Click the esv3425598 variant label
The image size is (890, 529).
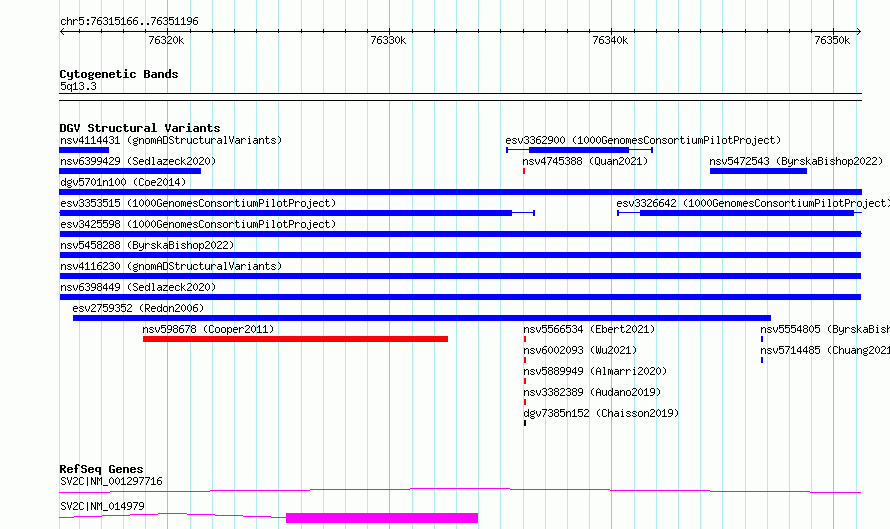point(198,224)
